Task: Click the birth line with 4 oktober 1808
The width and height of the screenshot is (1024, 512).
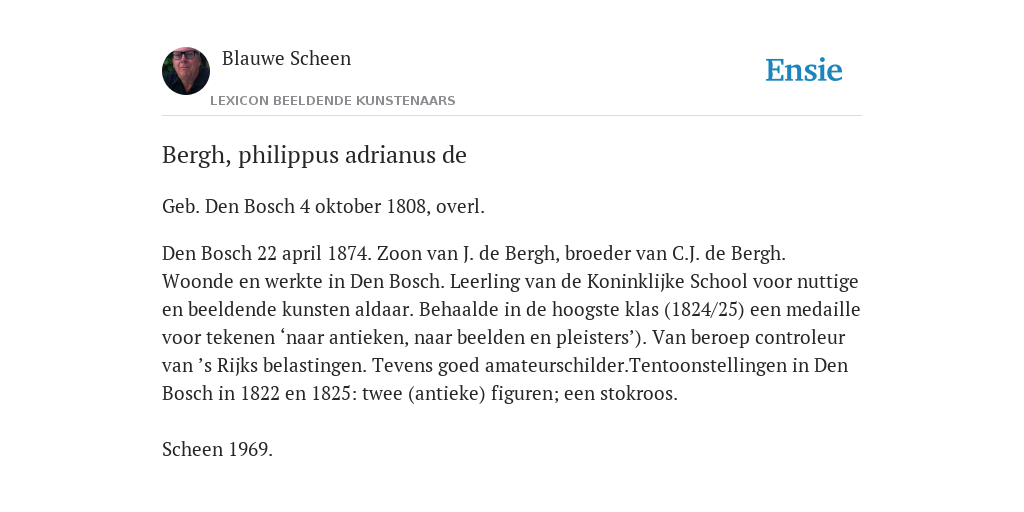Action: click(x=323, y=206)
